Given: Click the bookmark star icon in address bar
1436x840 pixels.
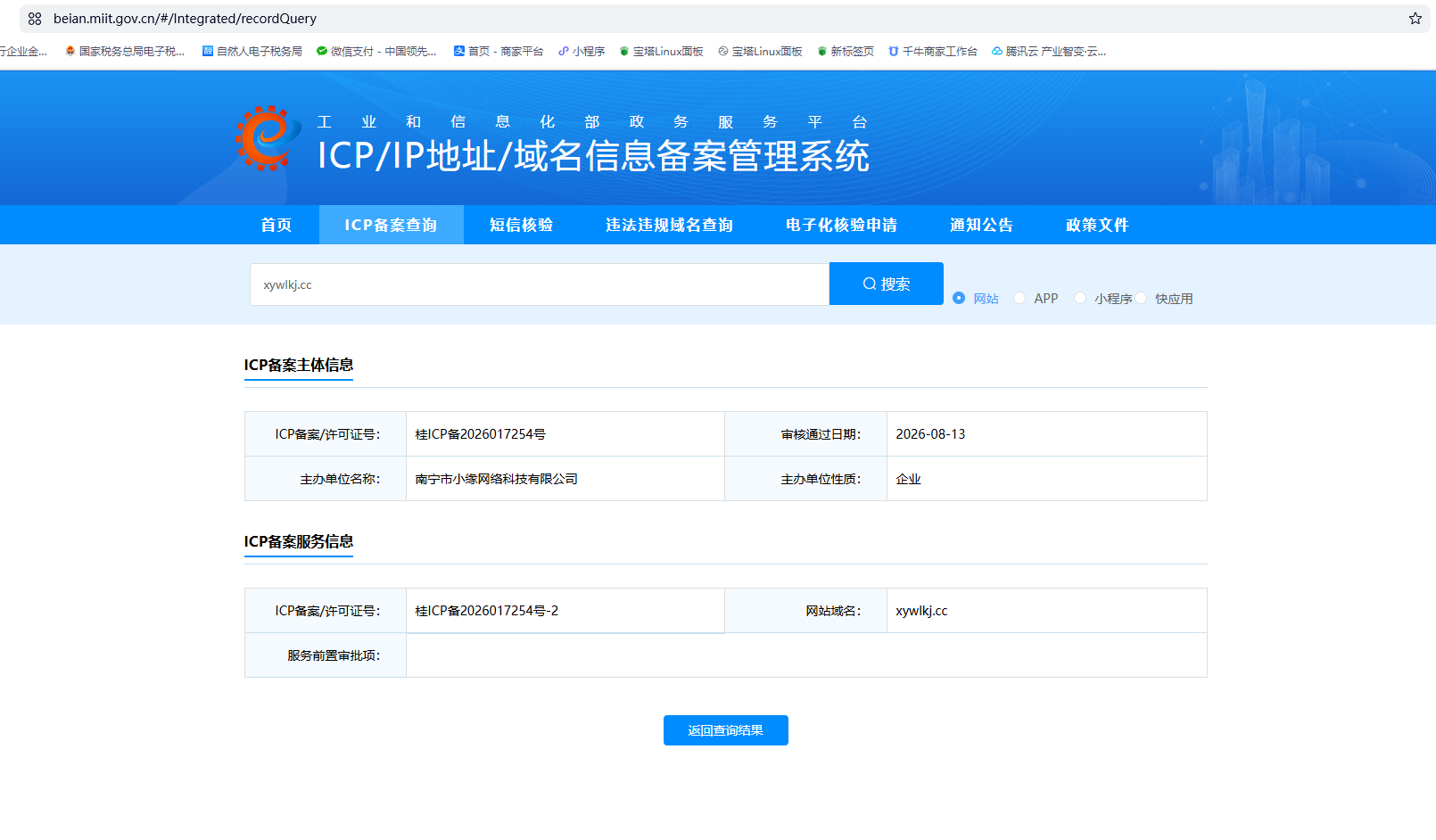Looking at the screenshot, I should (1415, 19).
